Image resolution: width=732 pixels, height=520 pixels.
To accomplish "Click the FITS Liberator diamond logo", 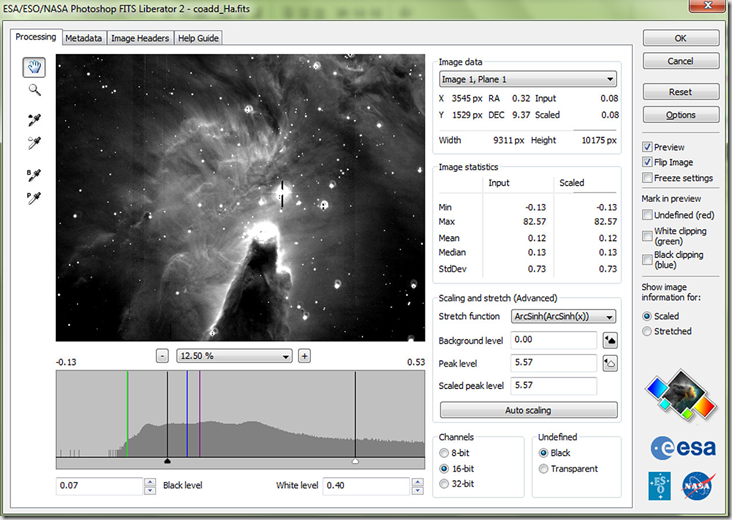I will click(681, 394).
